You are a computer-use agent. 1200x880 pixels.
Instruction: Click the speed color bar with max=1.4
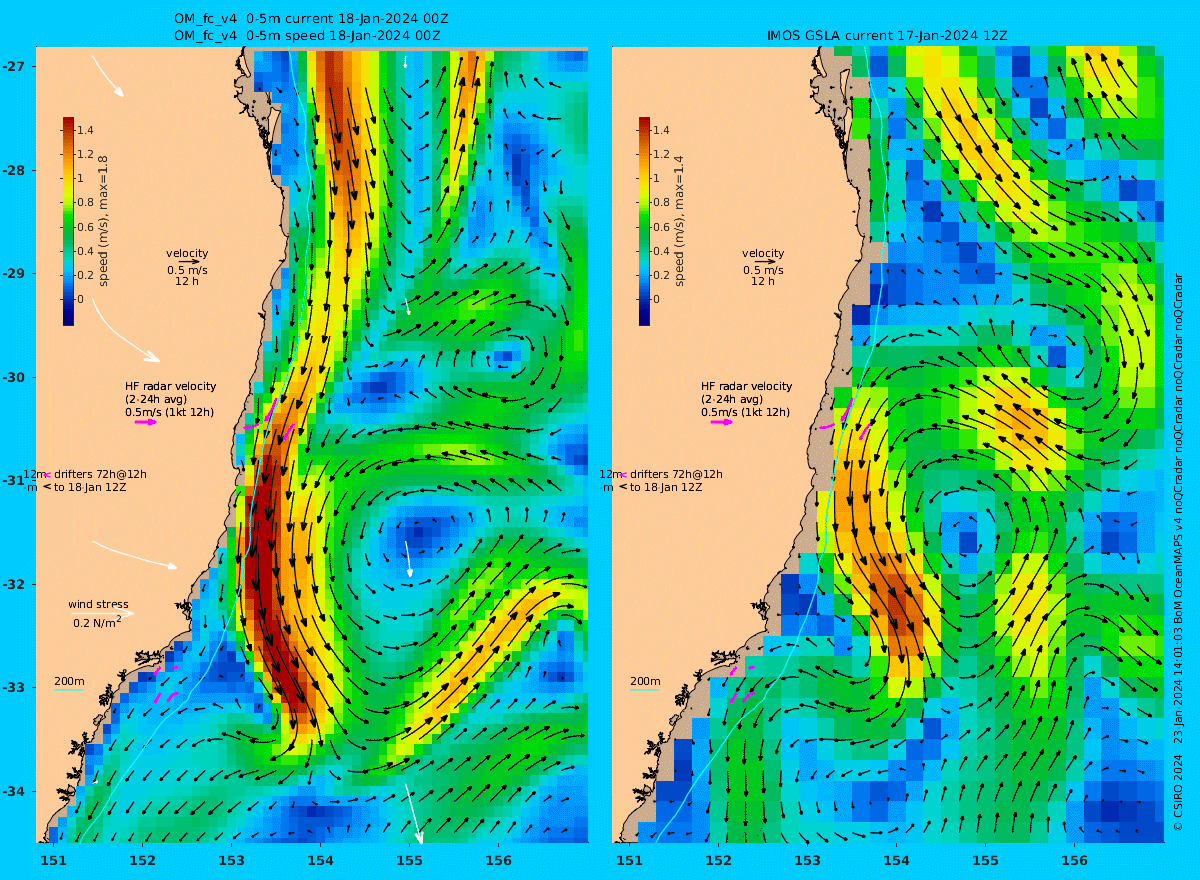click(644, 221)
